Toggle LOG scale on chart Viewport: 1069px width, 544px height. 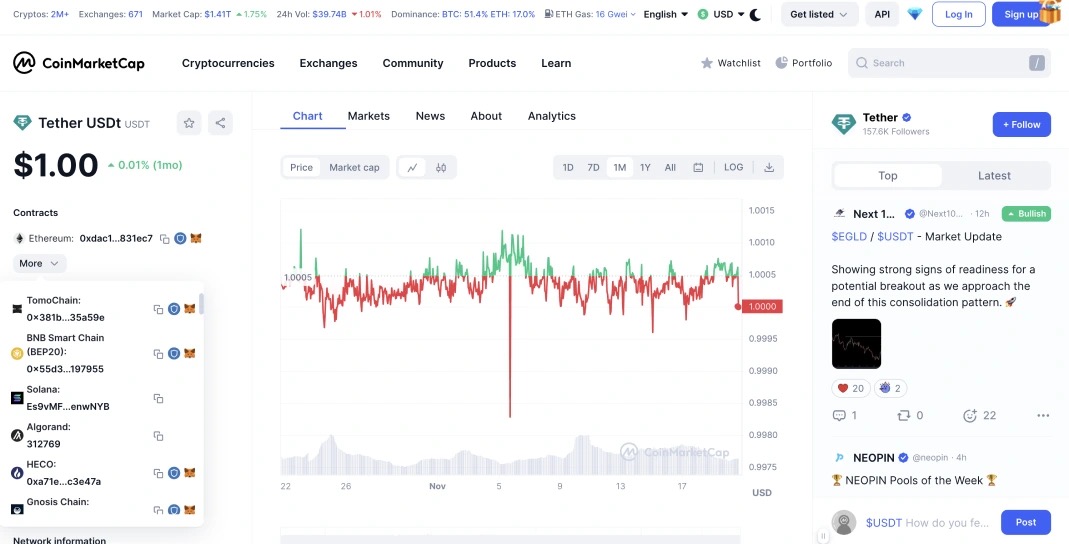[x=734, y=167]
